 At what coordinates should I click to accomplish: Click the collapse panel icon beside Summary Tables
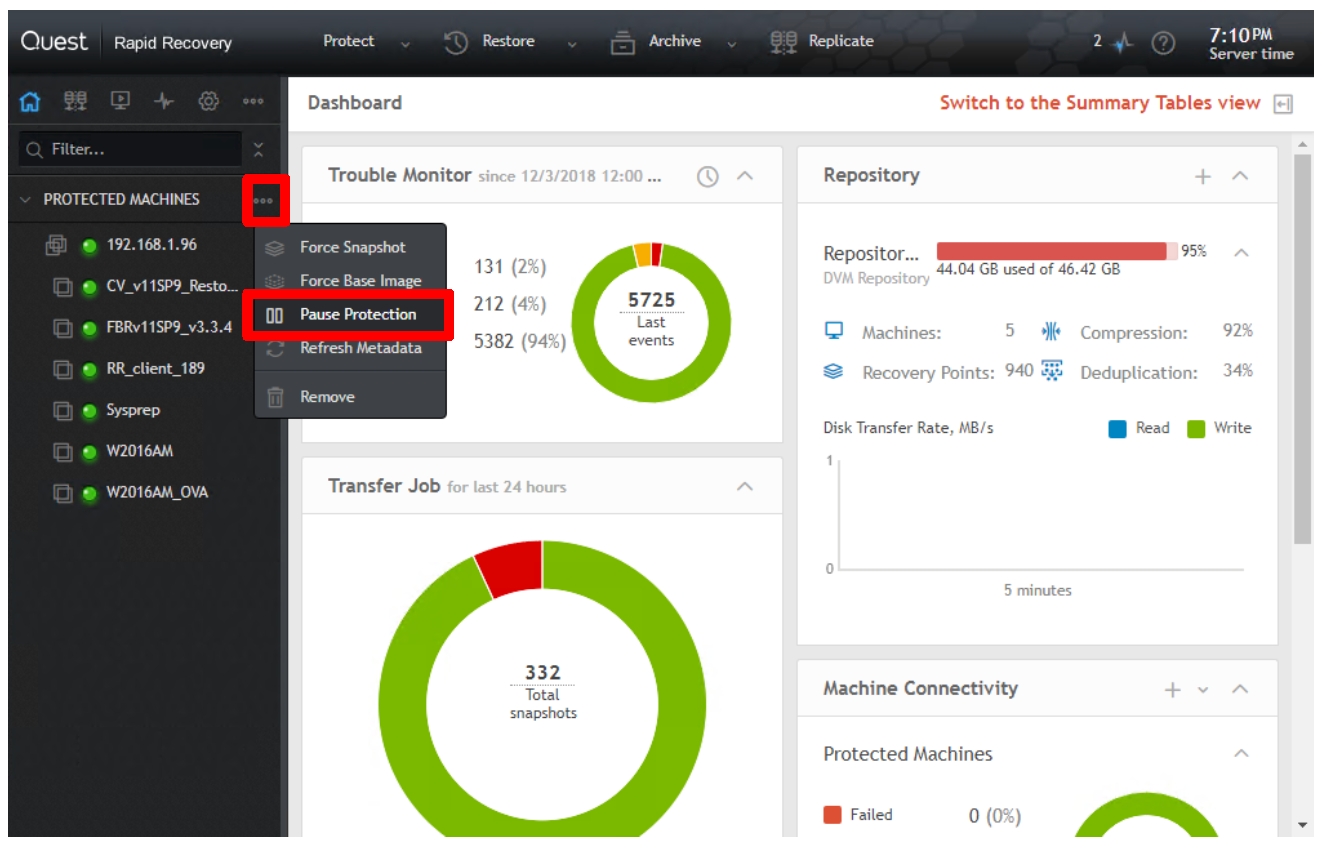point(1284,104)
